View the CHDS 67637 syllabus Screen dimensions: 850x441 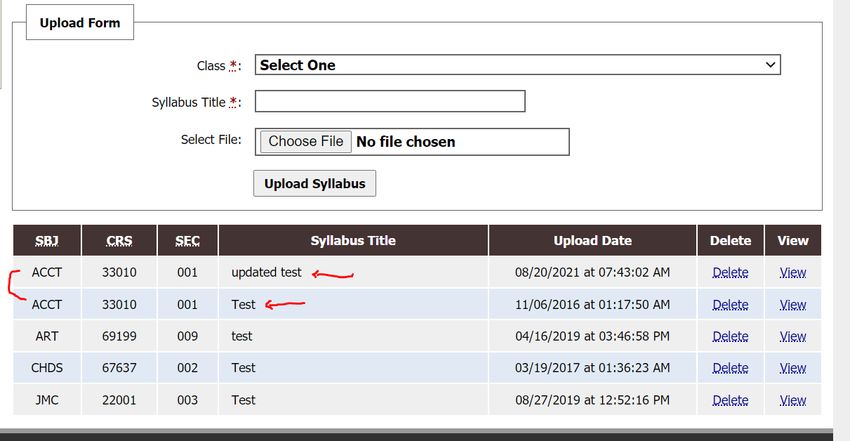click(793, 368)
